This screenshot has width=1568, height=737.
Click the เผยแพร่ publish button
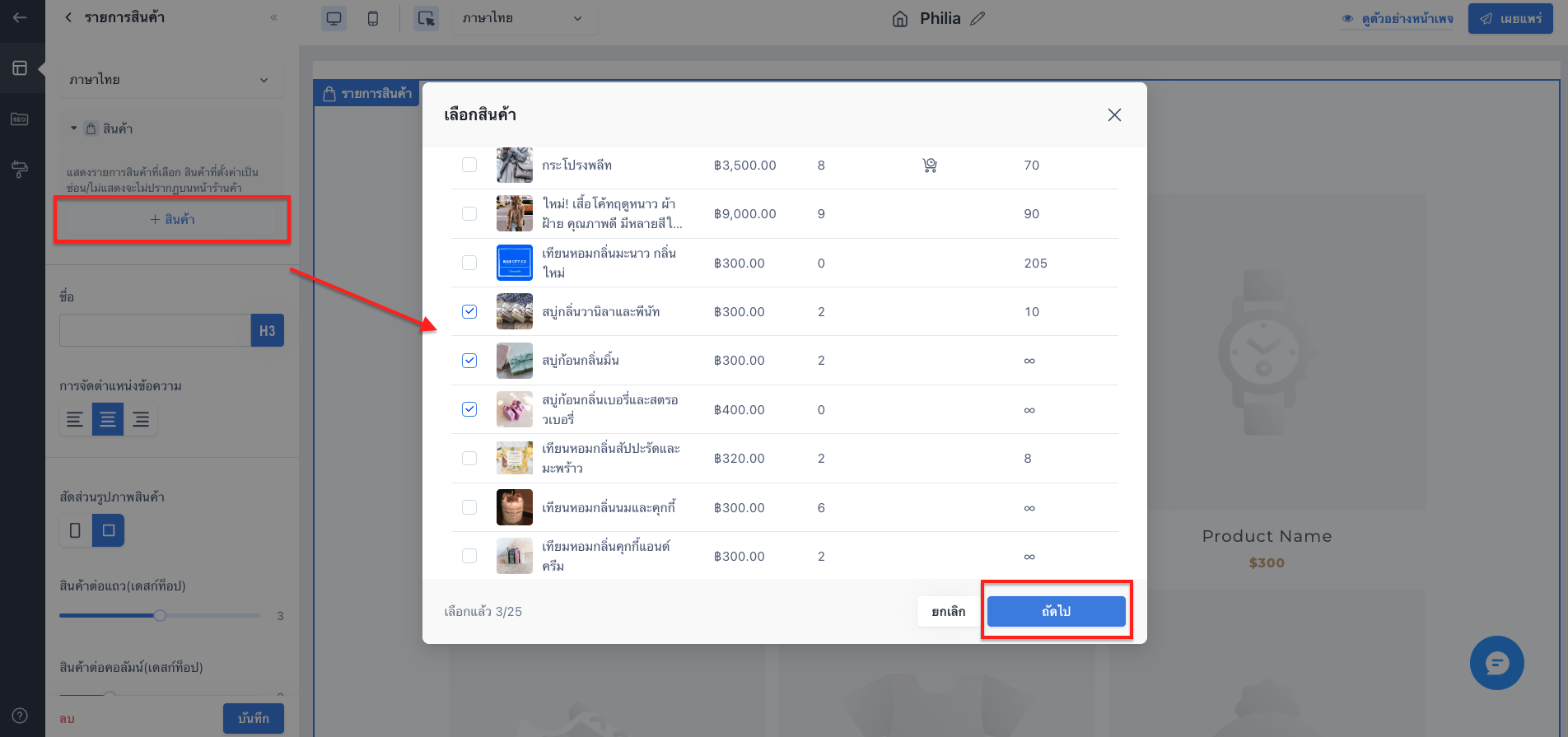(x=1510, y=18)
